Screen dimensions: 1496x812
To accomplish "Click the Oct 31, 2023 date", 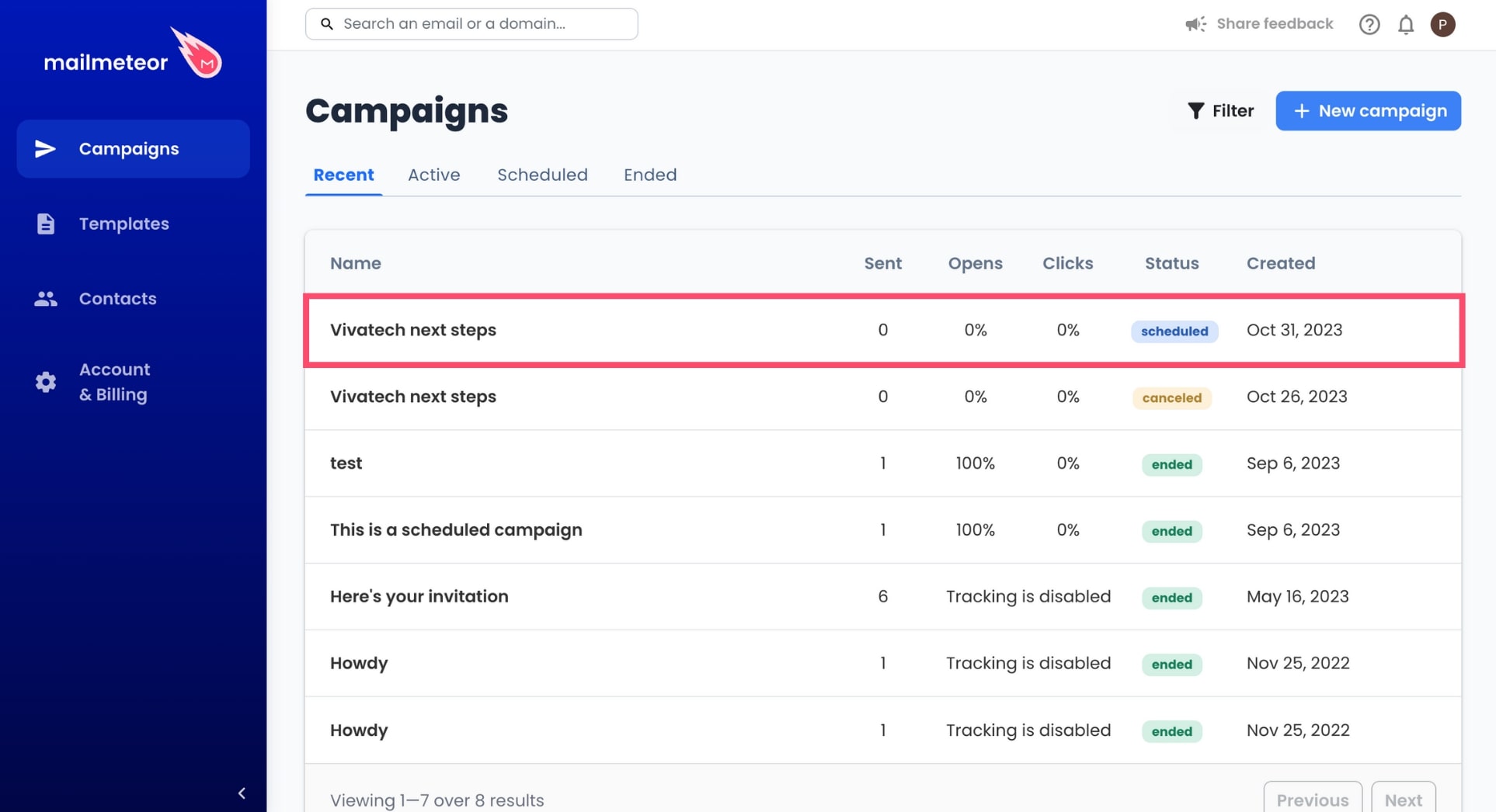I will (x=1295, y=330).
